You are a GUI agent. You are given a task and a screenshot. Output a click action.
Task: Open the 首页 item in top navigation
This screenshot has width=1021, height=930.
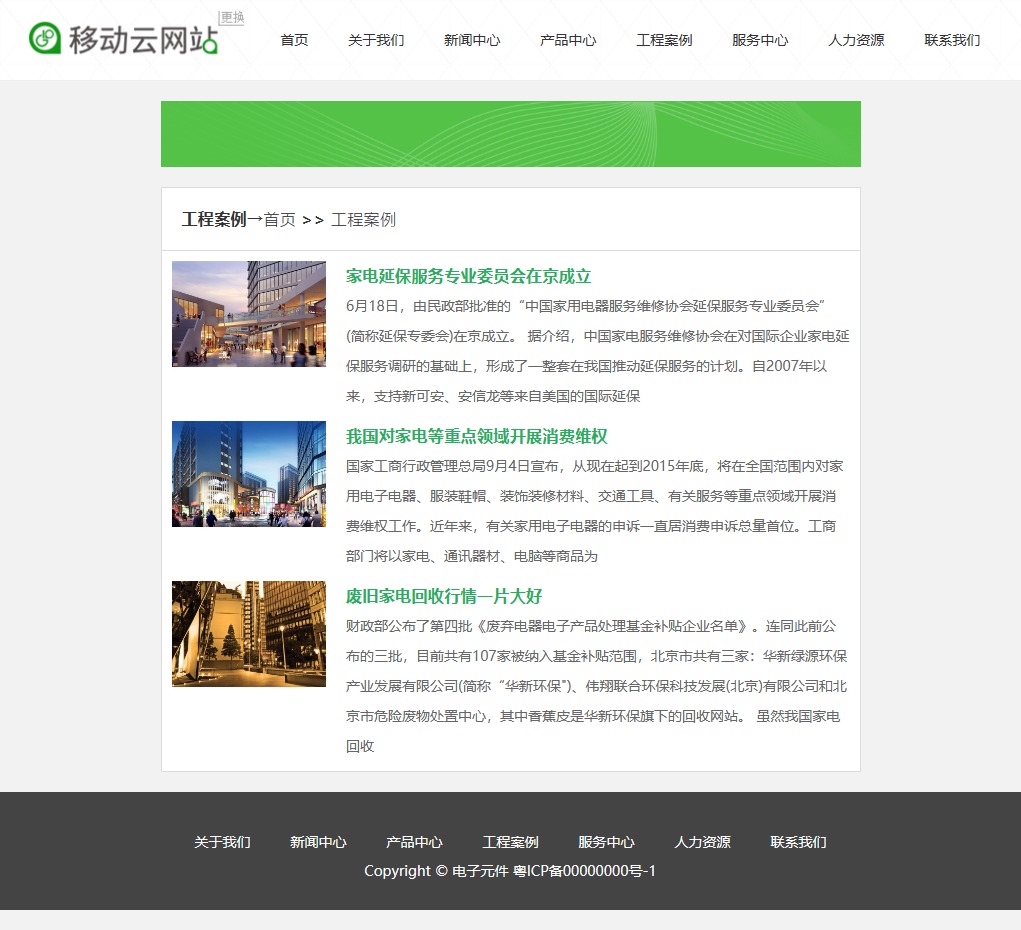294,41
